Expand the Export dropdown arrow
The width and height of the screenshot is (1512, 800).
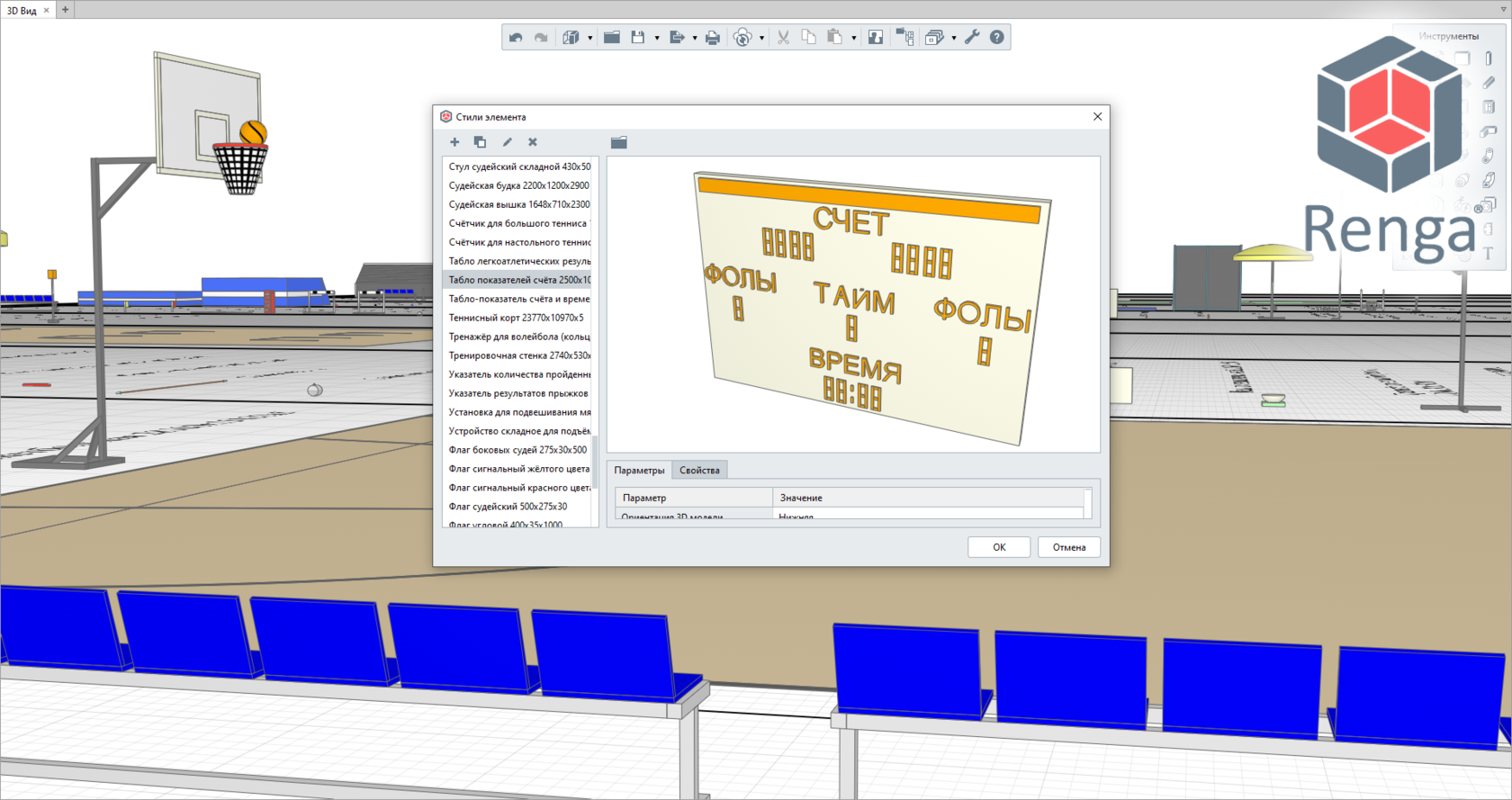(695, 38)
